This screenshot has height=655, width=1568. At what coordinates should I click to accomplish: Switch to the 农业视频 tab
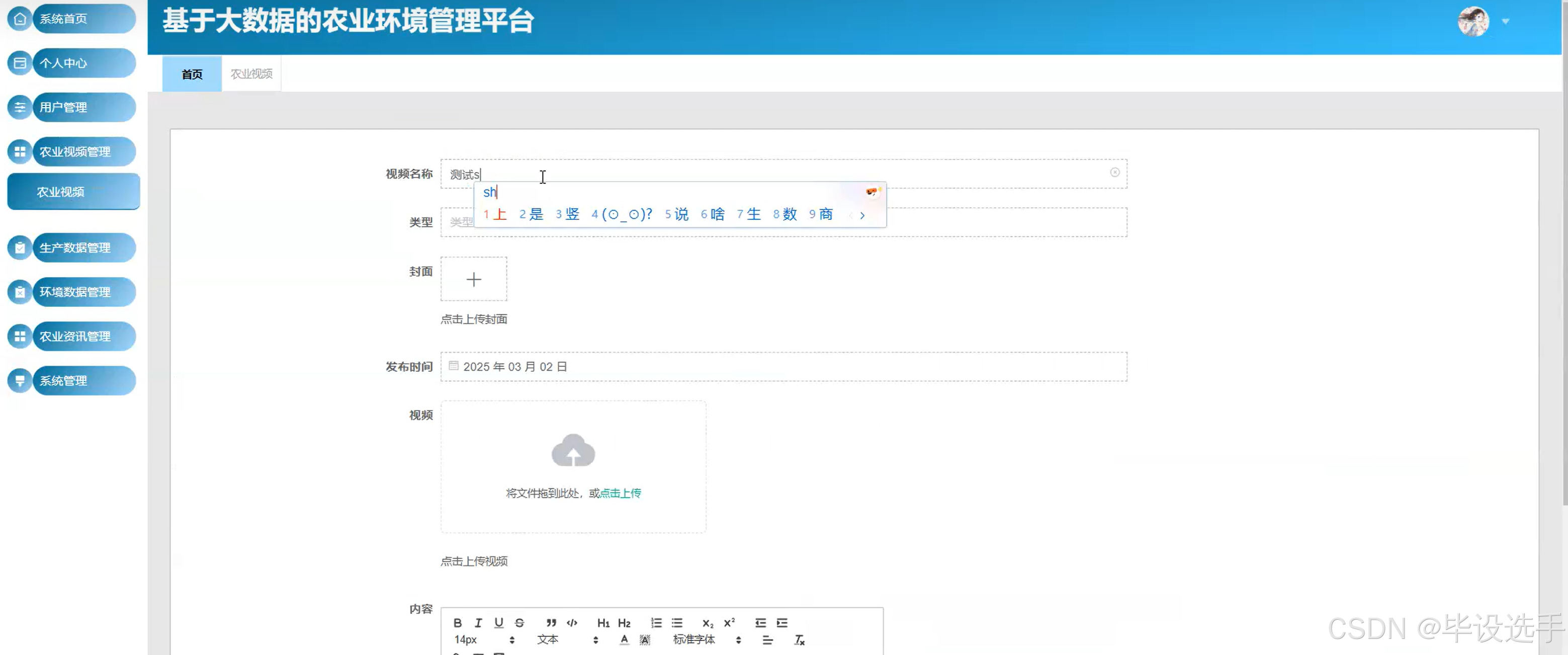pos(251,73)
